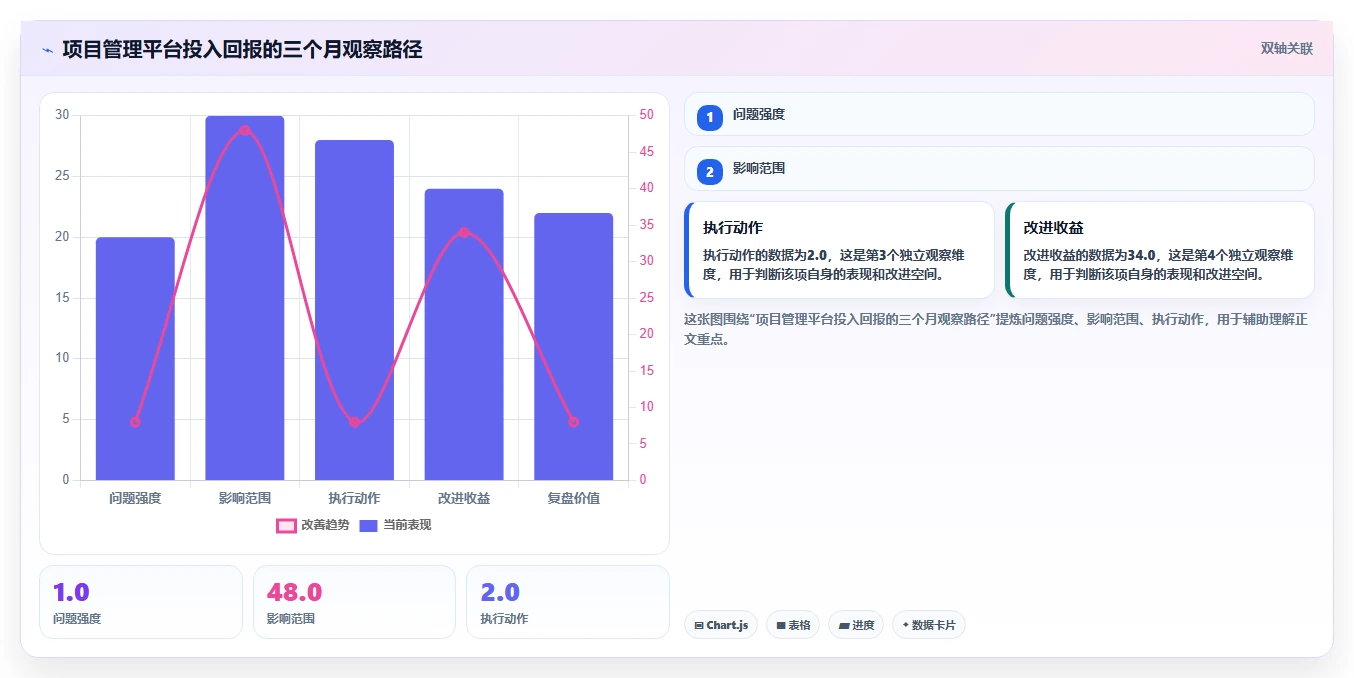The height and width of the screenshot is (678, 1354).
Task: Click the 进度 tag
Action: (856, 625)
